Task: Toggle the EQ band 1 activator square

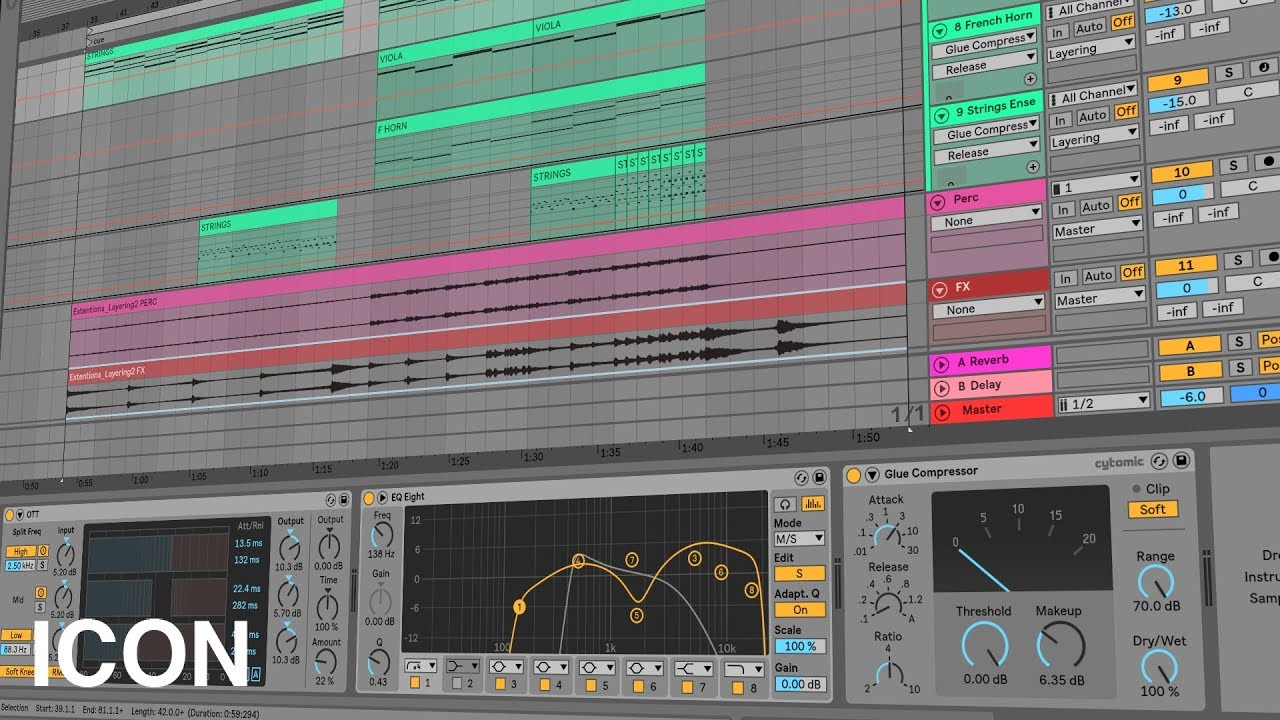Action: [414, 683]
